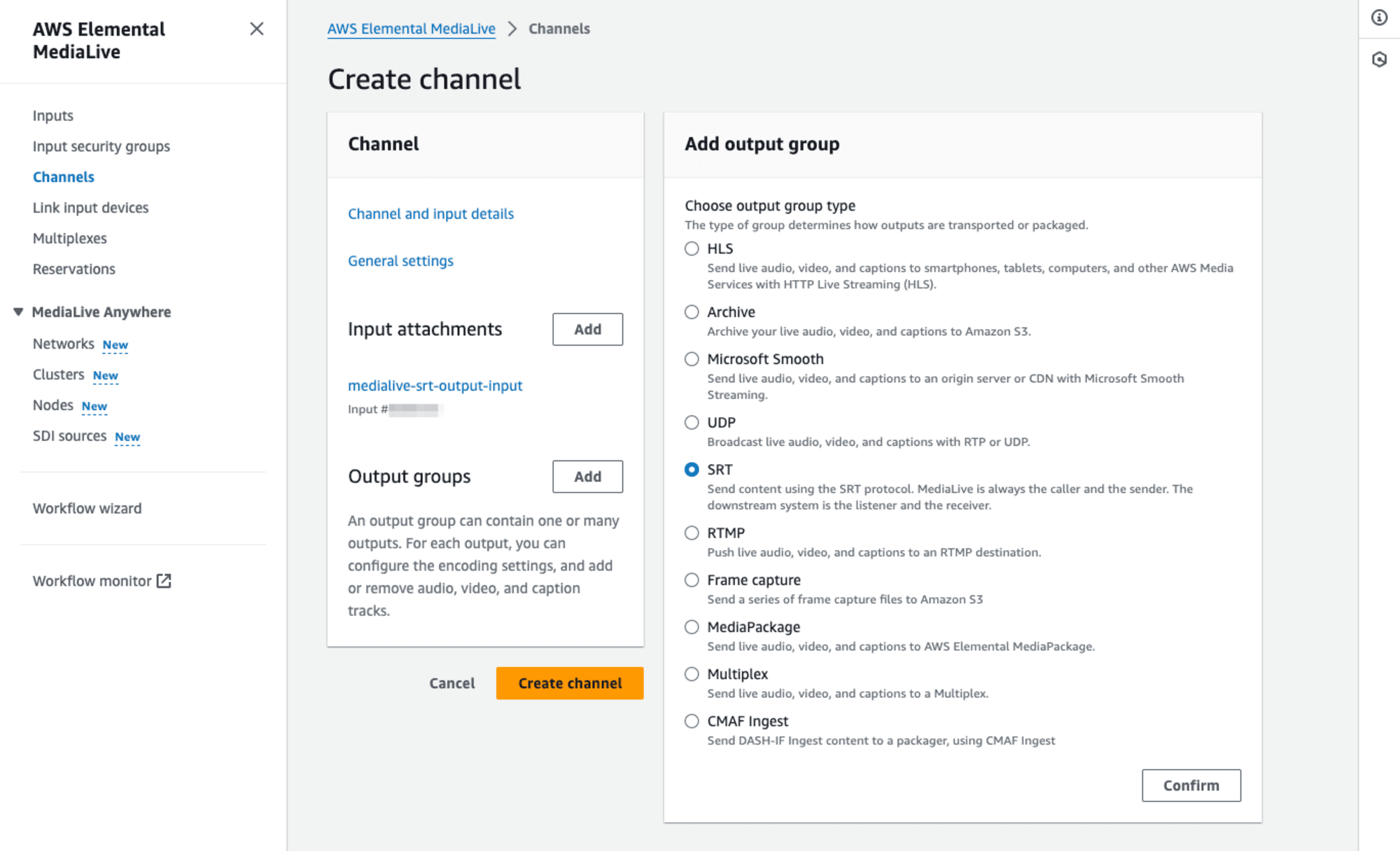
Task: Open Reservations in the sidebar
Action: tap(74, 269)
